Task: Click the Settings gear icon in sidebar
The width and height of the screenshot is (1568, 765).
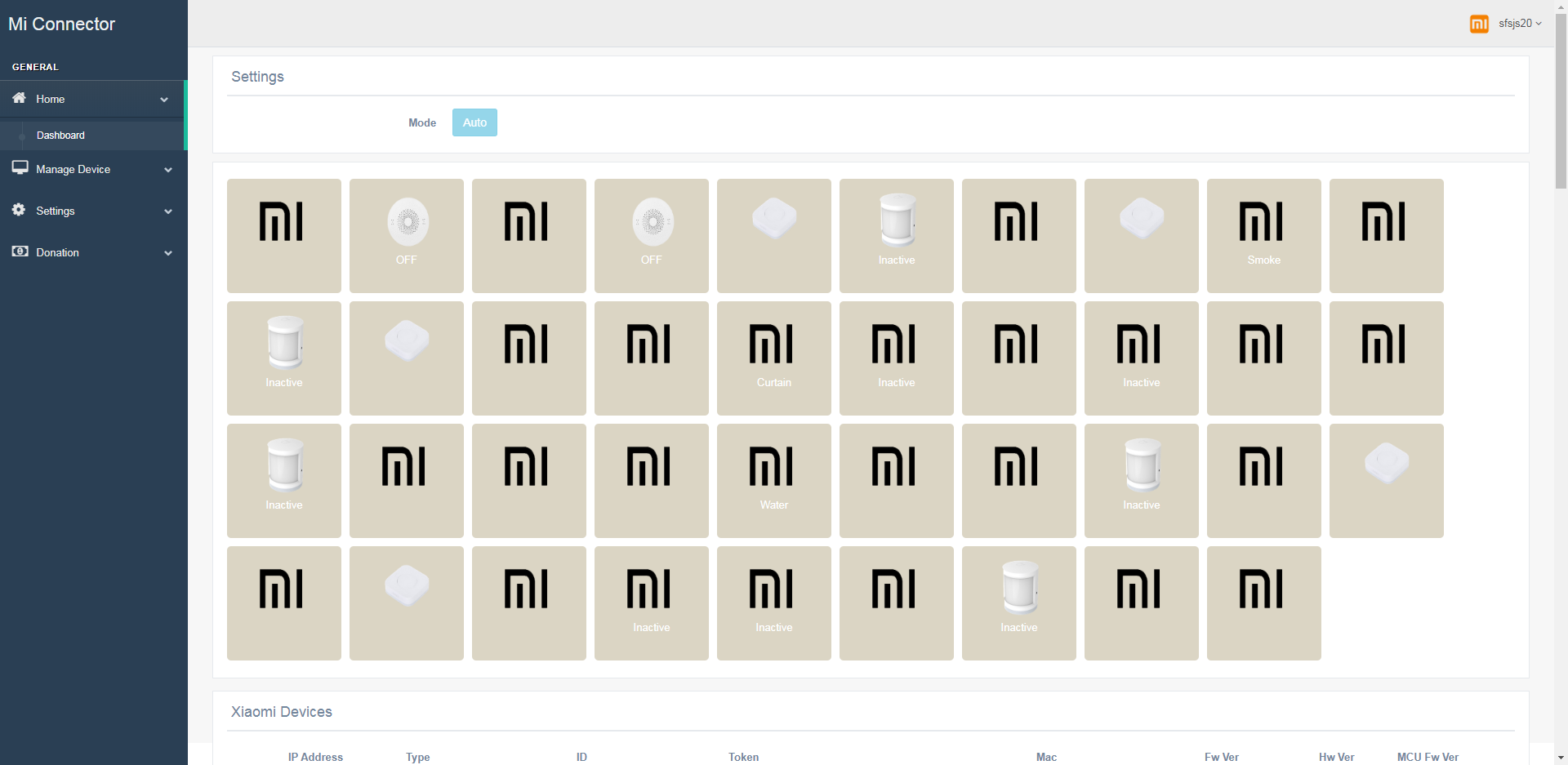Action: 19,210
